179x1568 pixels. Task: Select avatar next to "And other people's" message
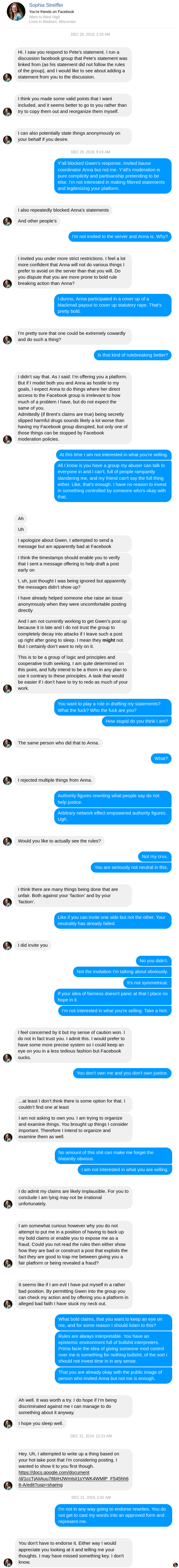7,222
